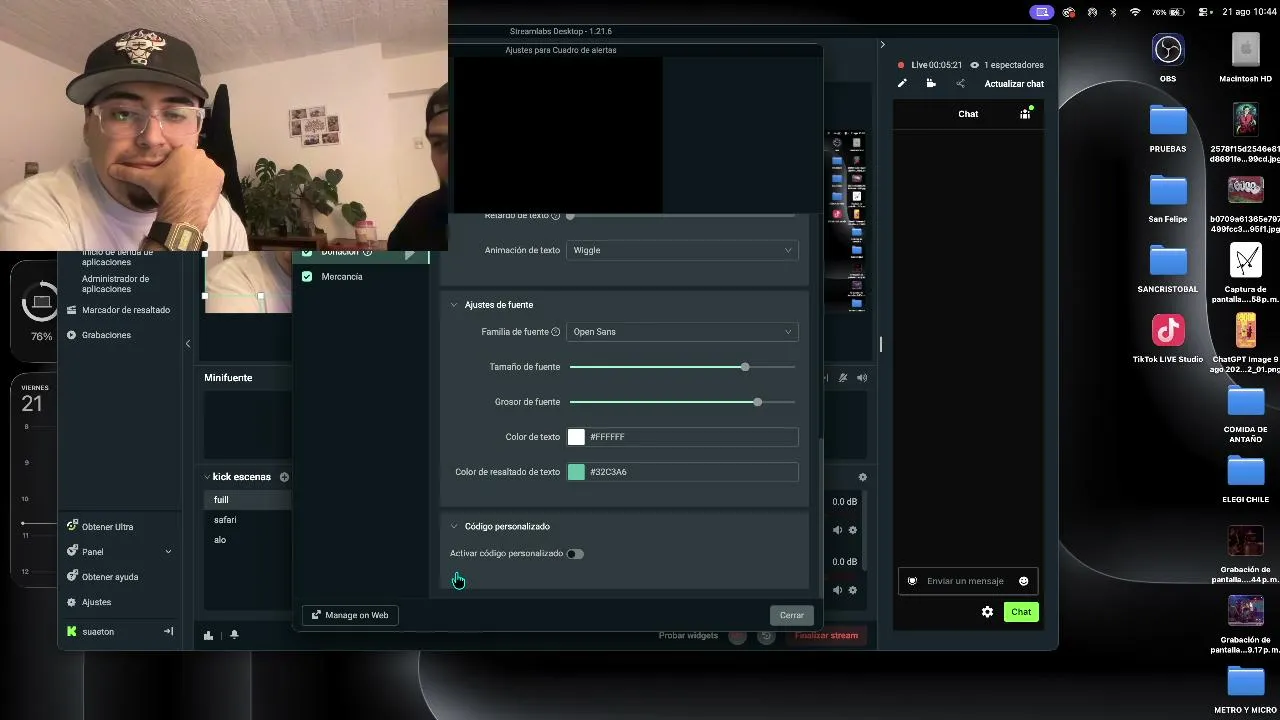Adjust the Grosor de fuente slider
Screen dimensions: 1280x720
pos(682,402)
